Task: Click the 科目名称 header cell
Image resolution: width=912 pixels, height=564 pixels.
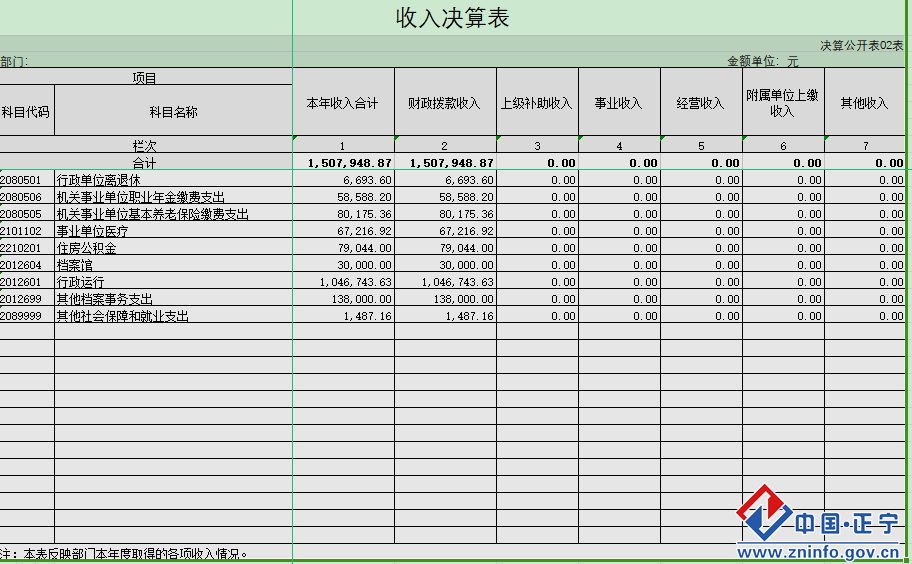Action: point(173,112)
